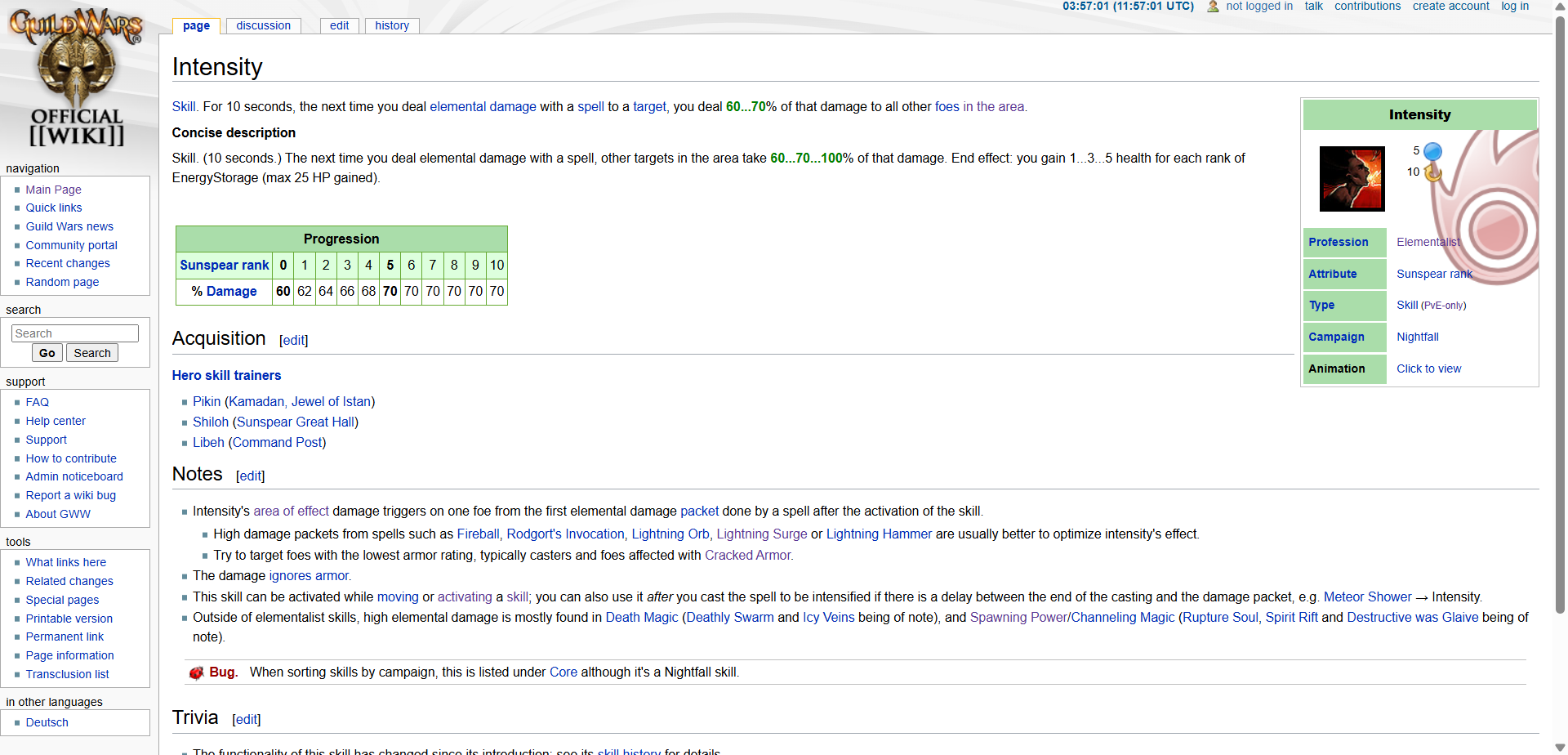Open What links here tool
This screenshot has height=755, width=1568.
(66, 562)
